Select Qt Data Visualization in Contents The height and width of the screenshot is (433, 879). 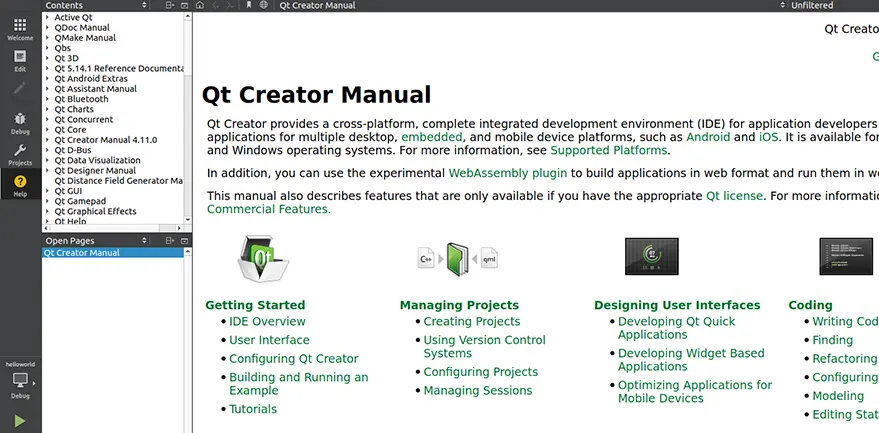point(97,160)
